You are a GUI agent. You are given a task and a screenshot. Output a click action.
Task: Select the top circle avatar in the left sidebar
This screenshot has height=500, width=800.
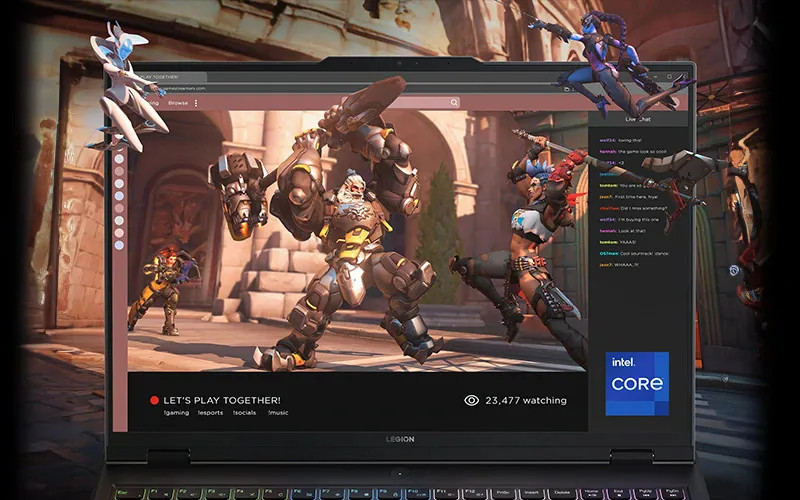[x=119, y=158]
